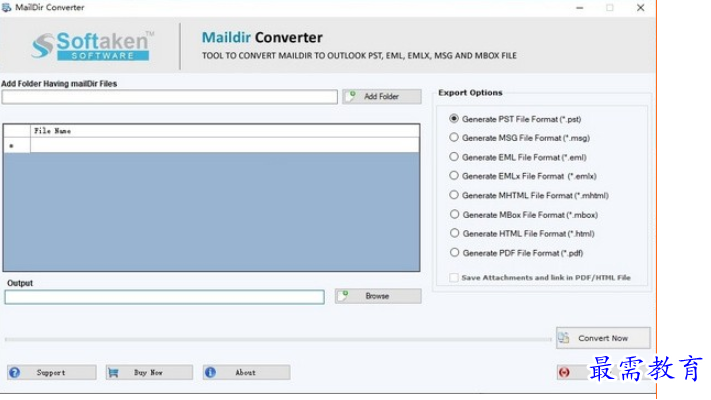Click the File Name column header

[x=225, y=131]
